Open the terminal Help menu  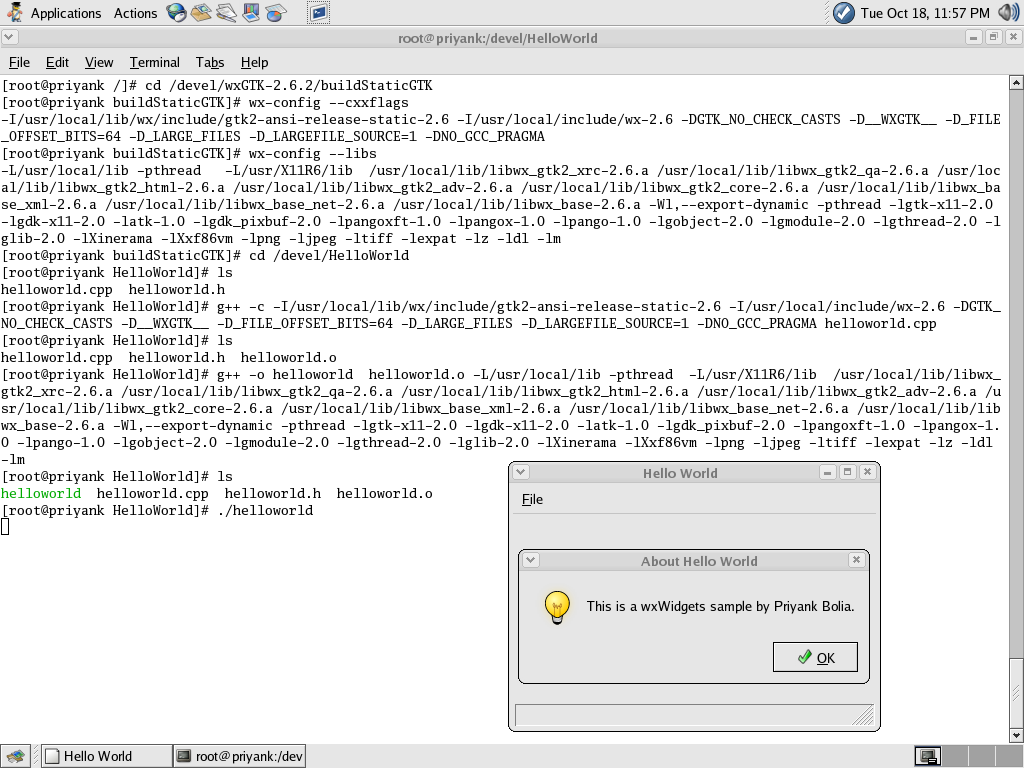(254, 62)
